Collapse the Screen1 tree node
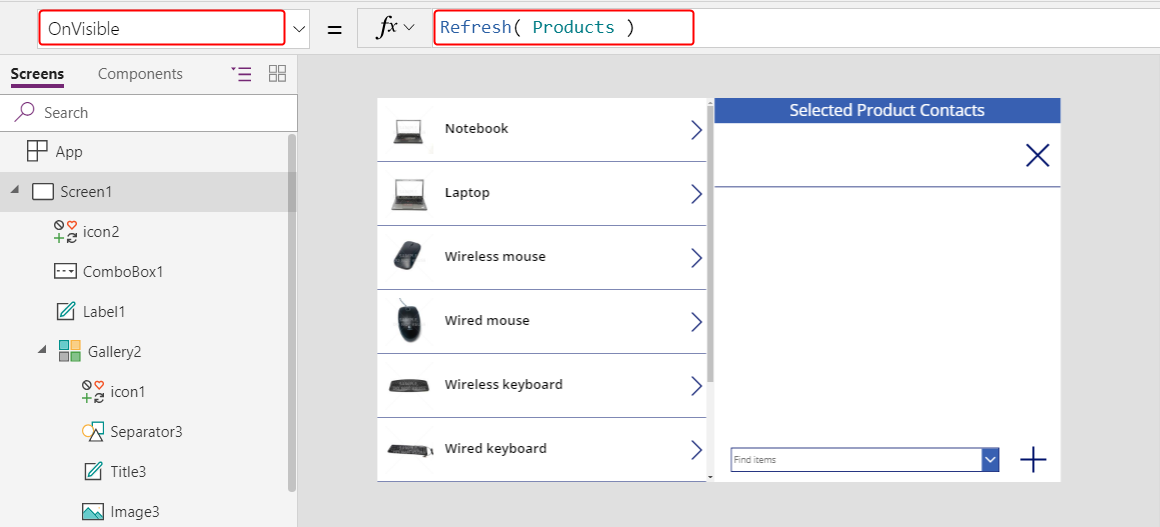Screen dimensions: 1160x527 [14, 191]
